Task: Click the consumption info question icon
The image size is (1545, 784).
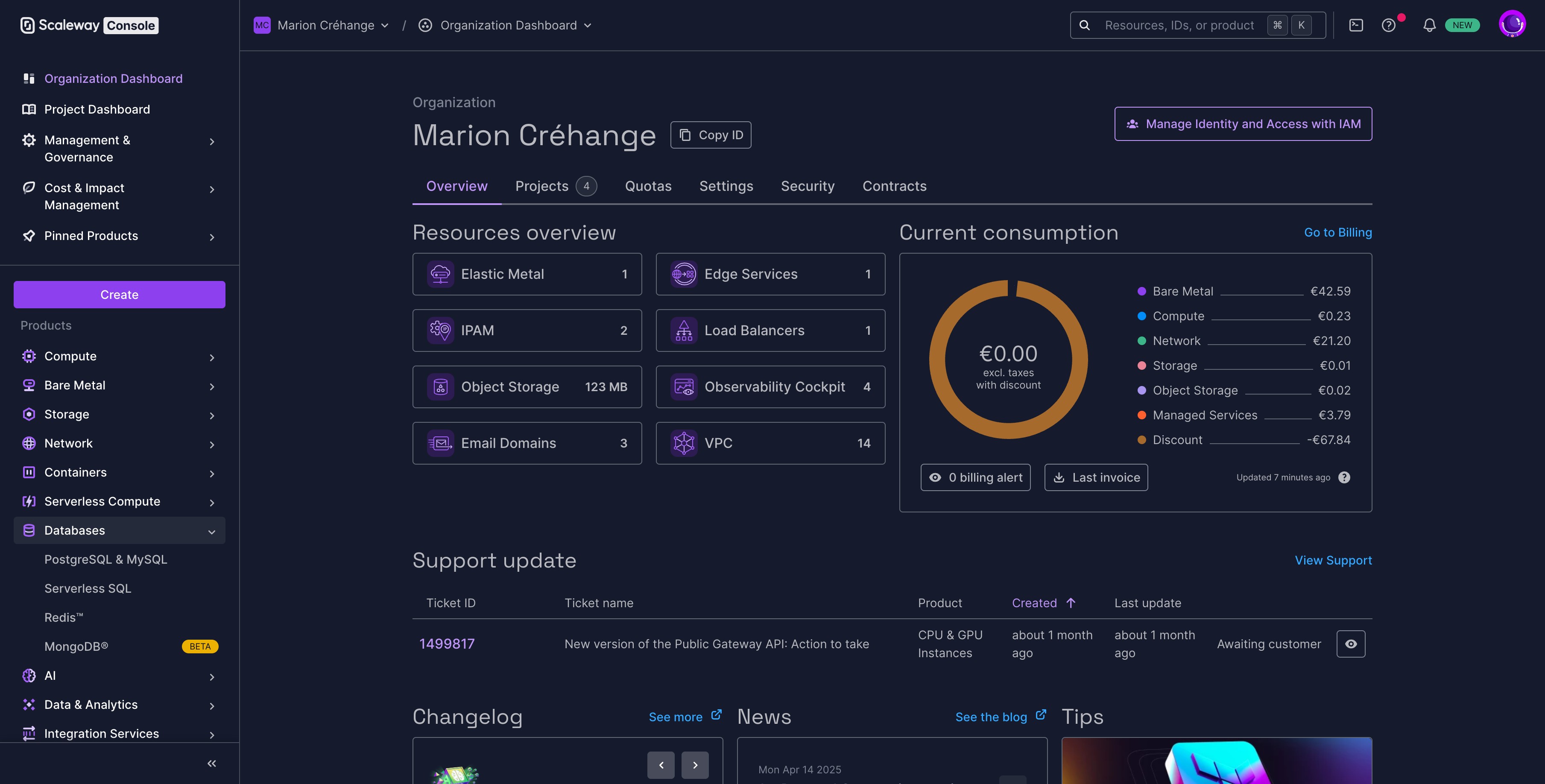Action: pos(1344,477)
